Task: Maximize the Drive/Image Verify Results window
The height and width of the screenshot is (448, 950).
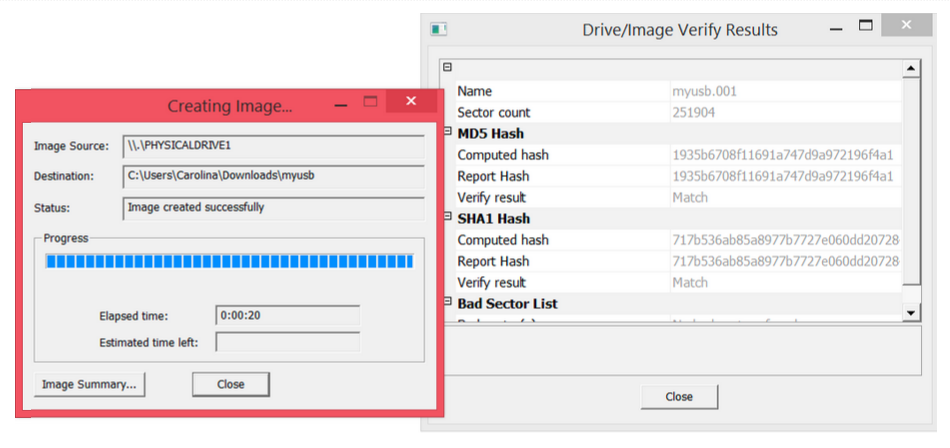Action: click(866, 26)
